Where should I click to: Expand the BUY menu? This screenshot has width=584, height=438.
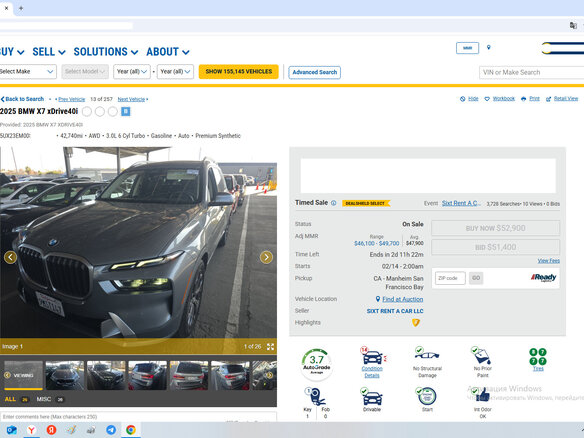click(x=11, y=52)
